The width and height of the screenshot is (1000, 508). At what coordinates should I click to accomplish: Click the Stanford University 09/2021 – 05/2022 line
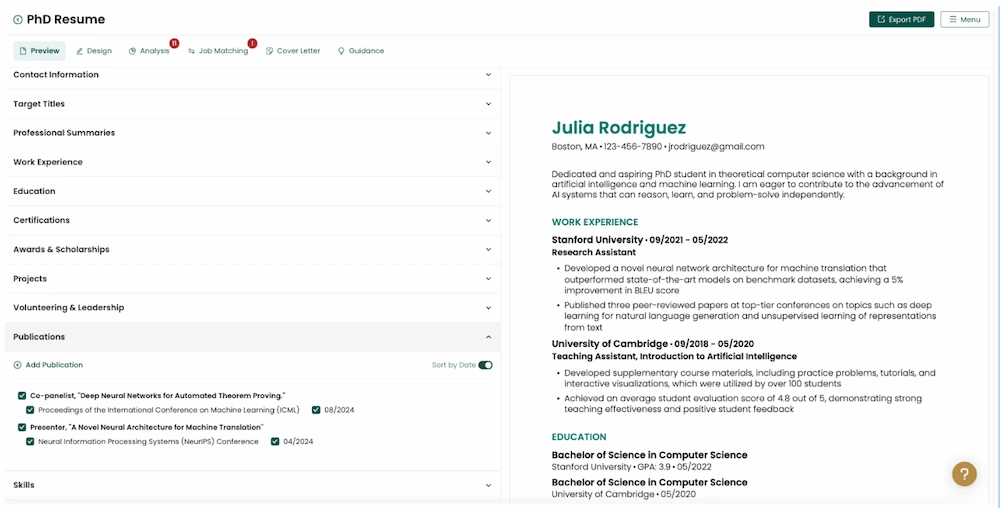point(640,240)
